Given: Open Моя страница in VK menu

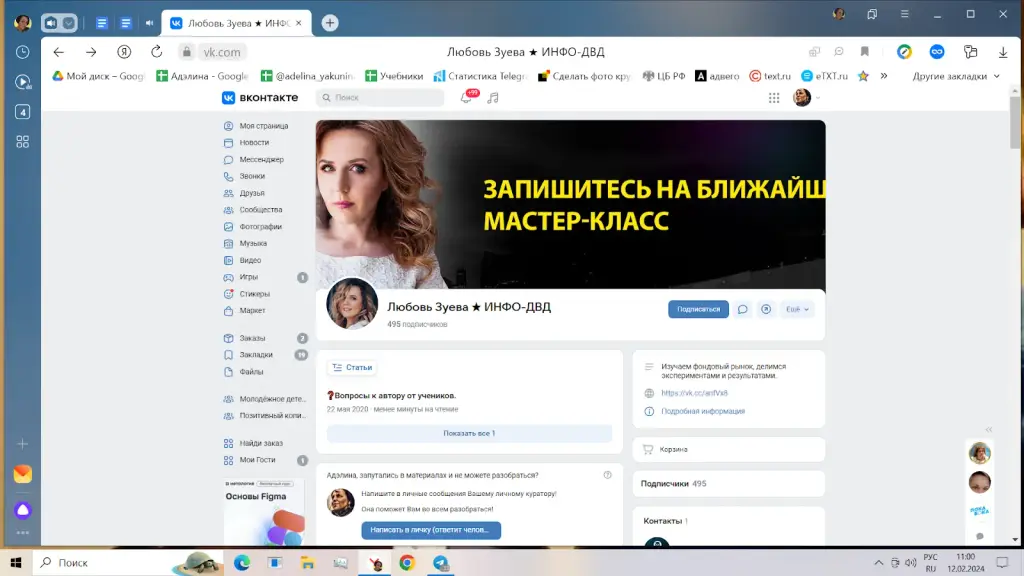Looking at the screenshot, I should [x=264, y=125].
